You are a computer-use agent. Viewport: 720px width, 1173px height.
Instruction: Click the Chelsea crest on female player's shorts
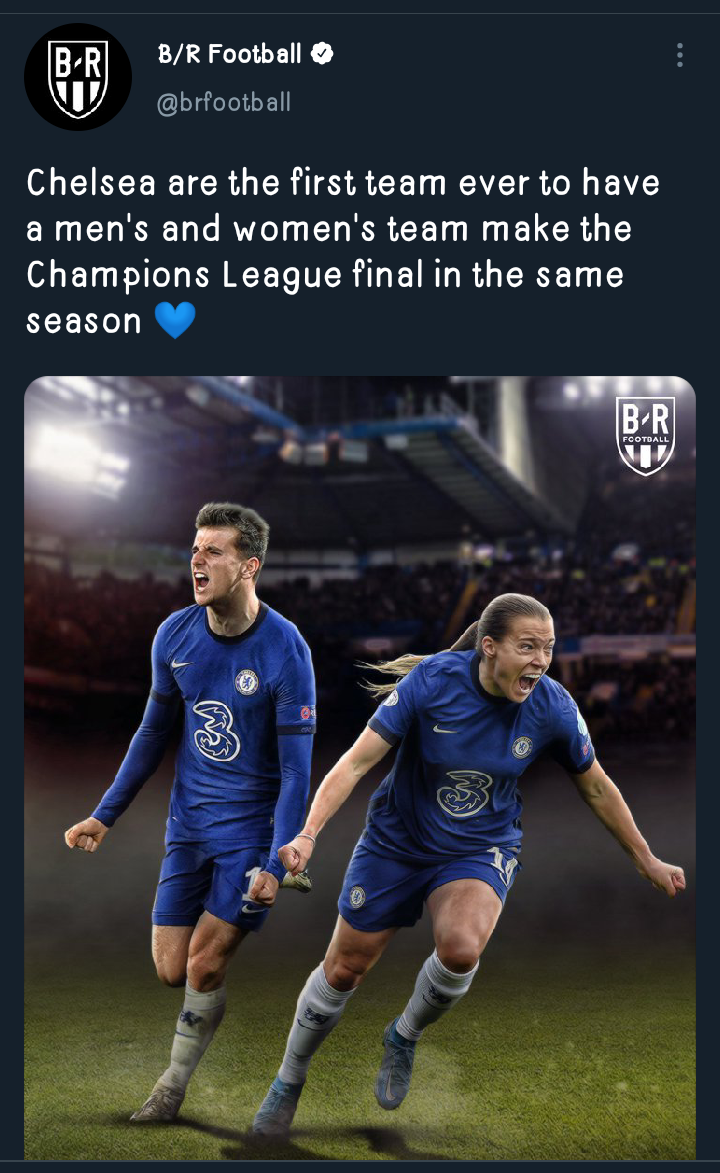click(358, 896)
